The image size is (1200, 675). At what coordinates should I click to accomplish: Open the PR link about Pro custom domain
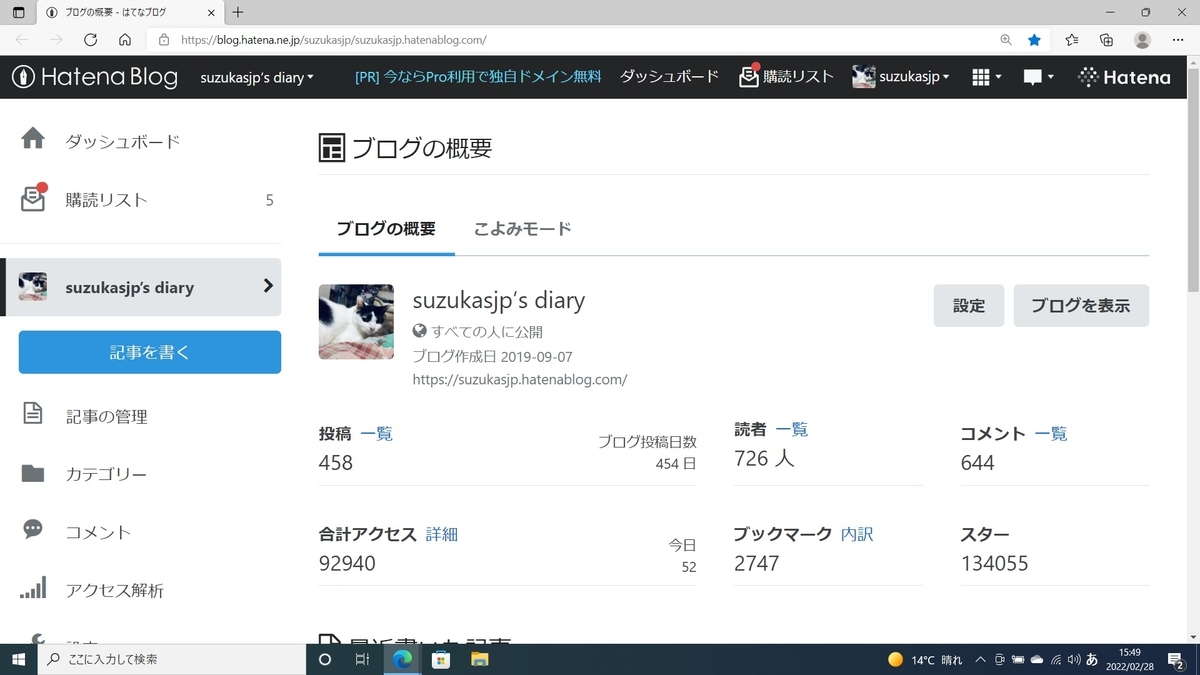pyautogui.click(x=478, y=77)
